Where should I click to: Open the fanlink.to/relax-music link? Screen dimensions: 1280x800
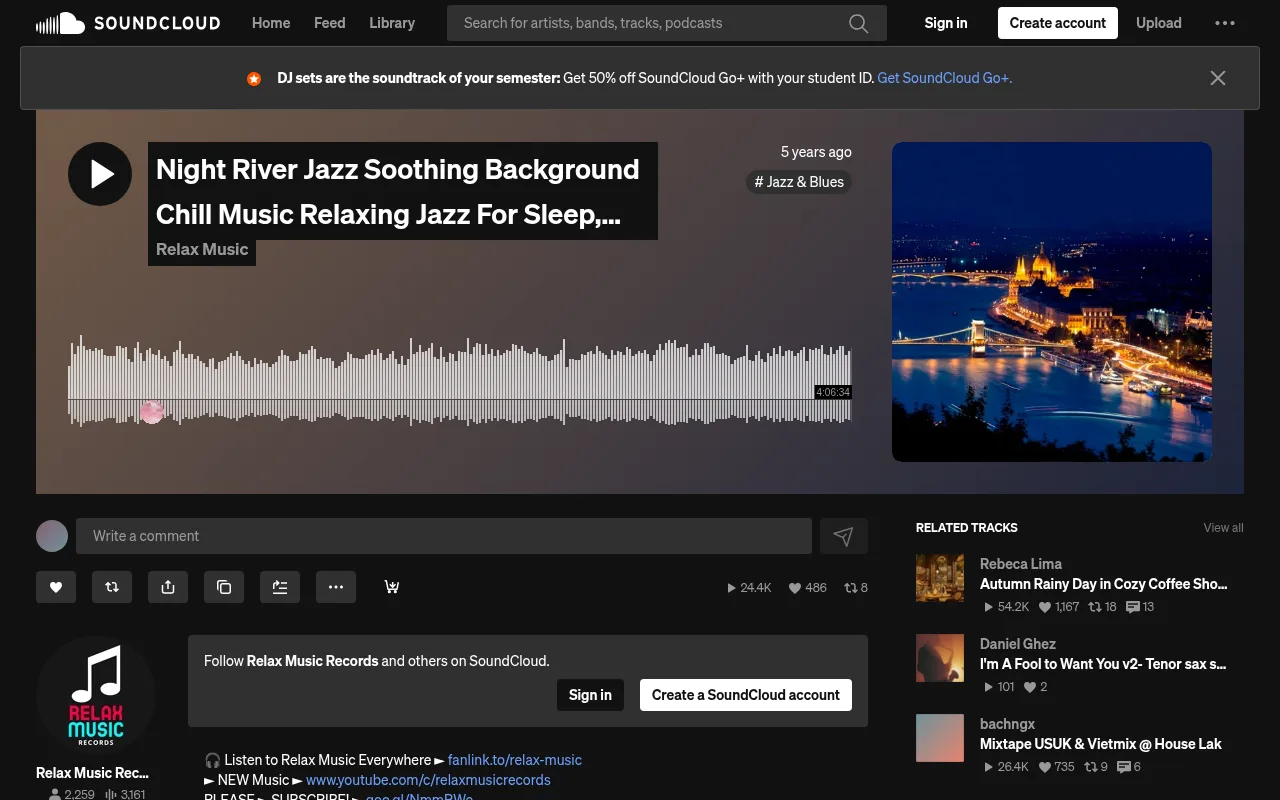(515, 760)
